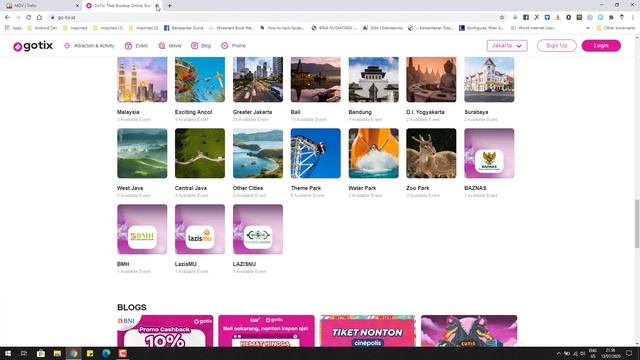Screen dimensions: 640x360
Task: Click the browser home icon
Action: click(39, 18)
